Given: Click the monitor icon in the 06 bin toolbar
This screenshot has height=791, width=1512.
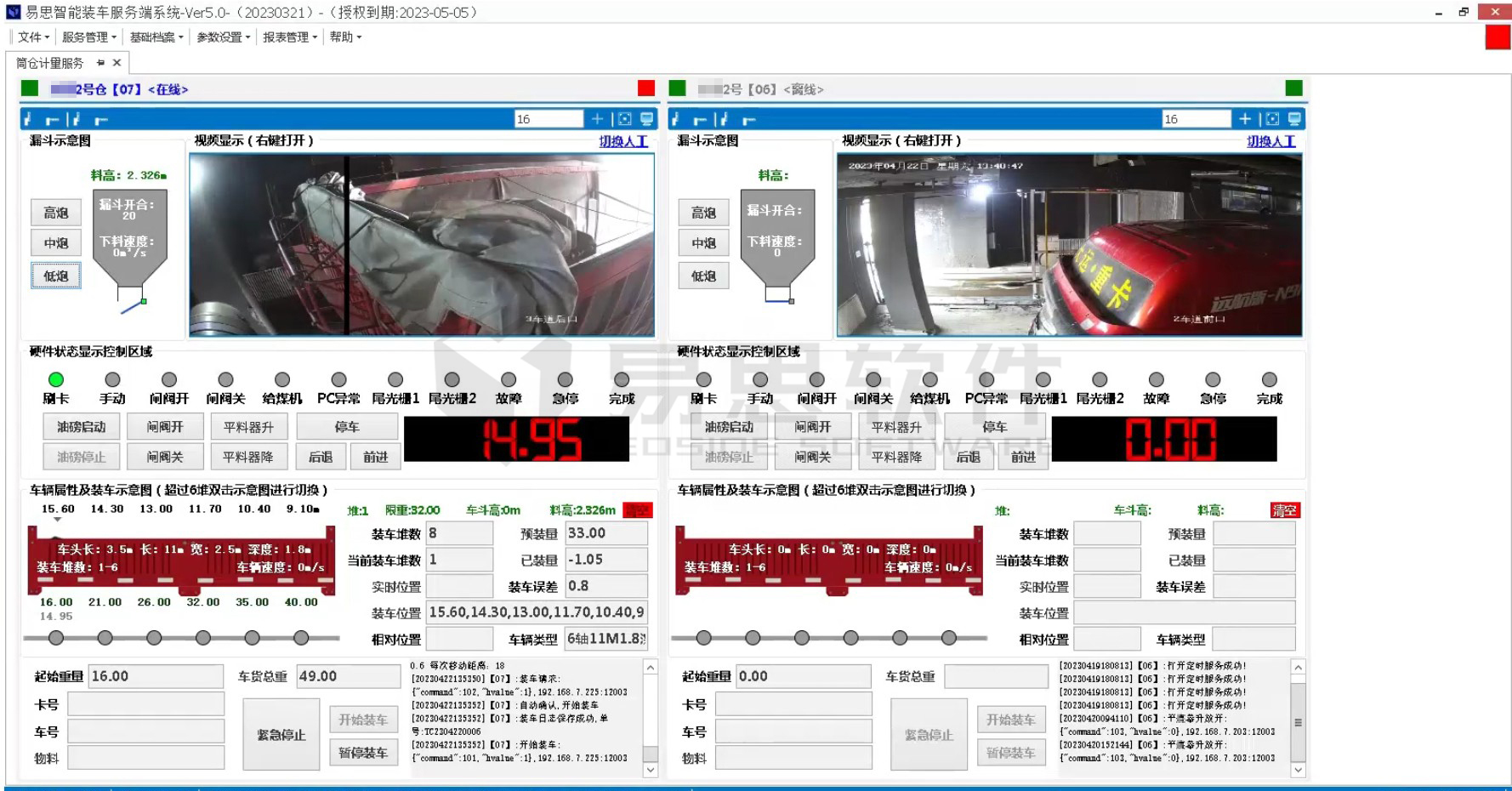Looking at the screenshot, I should [x=1294, y=119].
